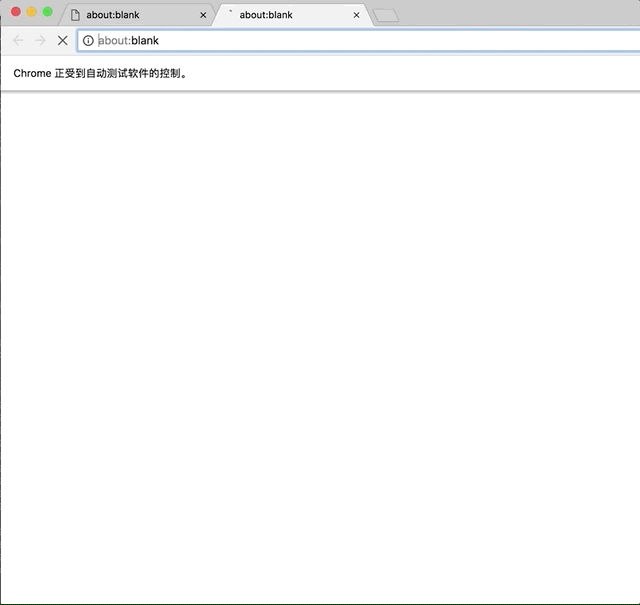Viewport: 640px width, 605px height.
Task: Go forward using the forward arrow
Action: tap(40, 40)
